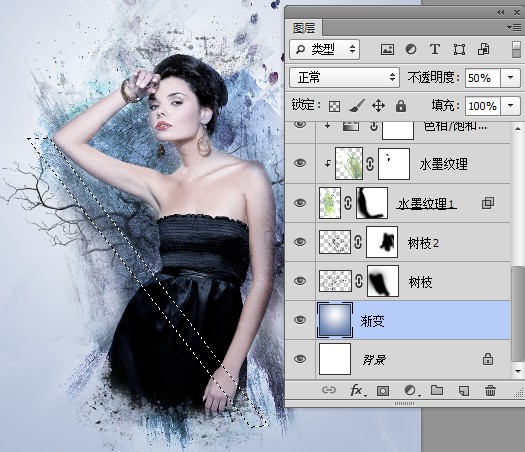Filter layers by adjustment layer type
The height and width of the screenshot is (452, 525).
coord(411,50)
